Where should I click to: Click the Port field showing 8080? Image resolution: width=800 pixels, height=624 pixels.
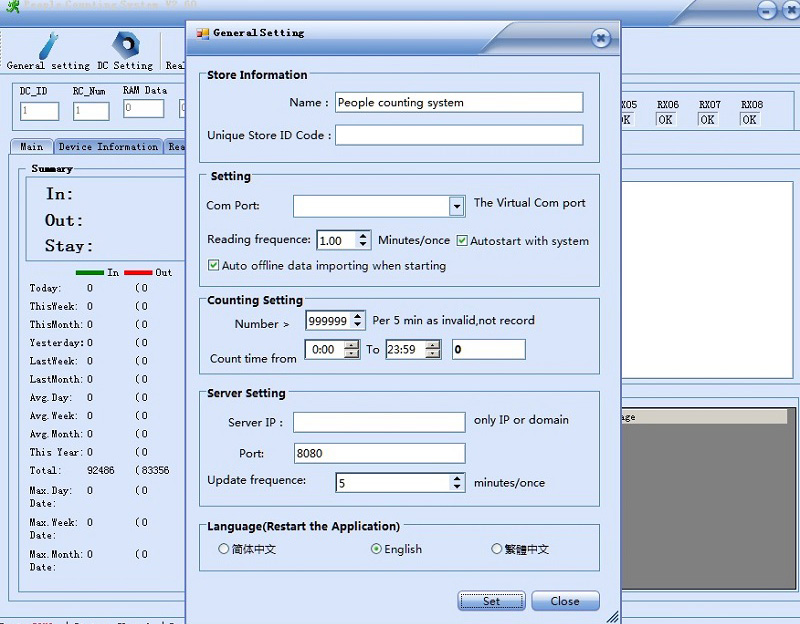[379, 453]
